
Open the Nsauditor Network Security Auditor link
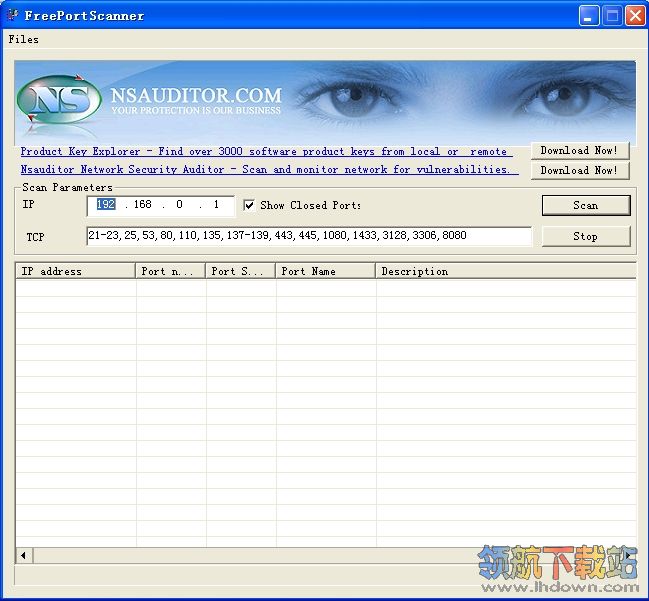tap(269, 169)
